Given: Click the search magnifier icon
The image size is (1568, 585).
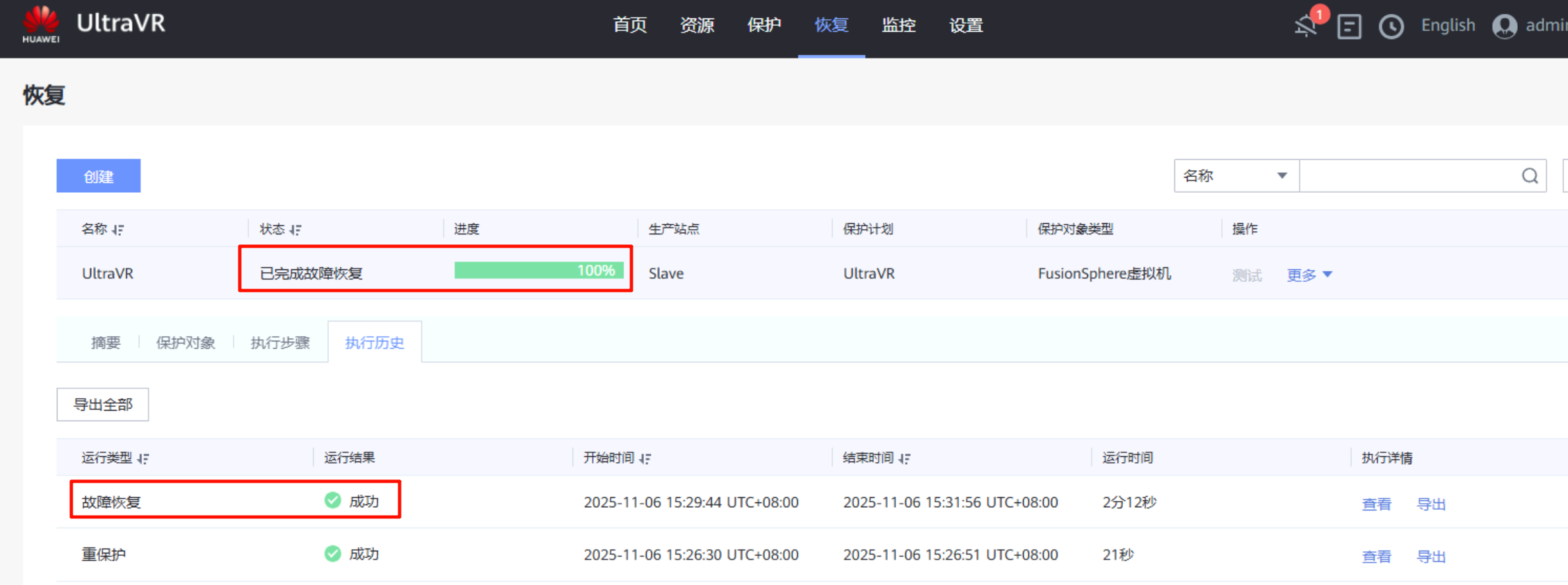Looking at the screenshot, I should 1530,176.
